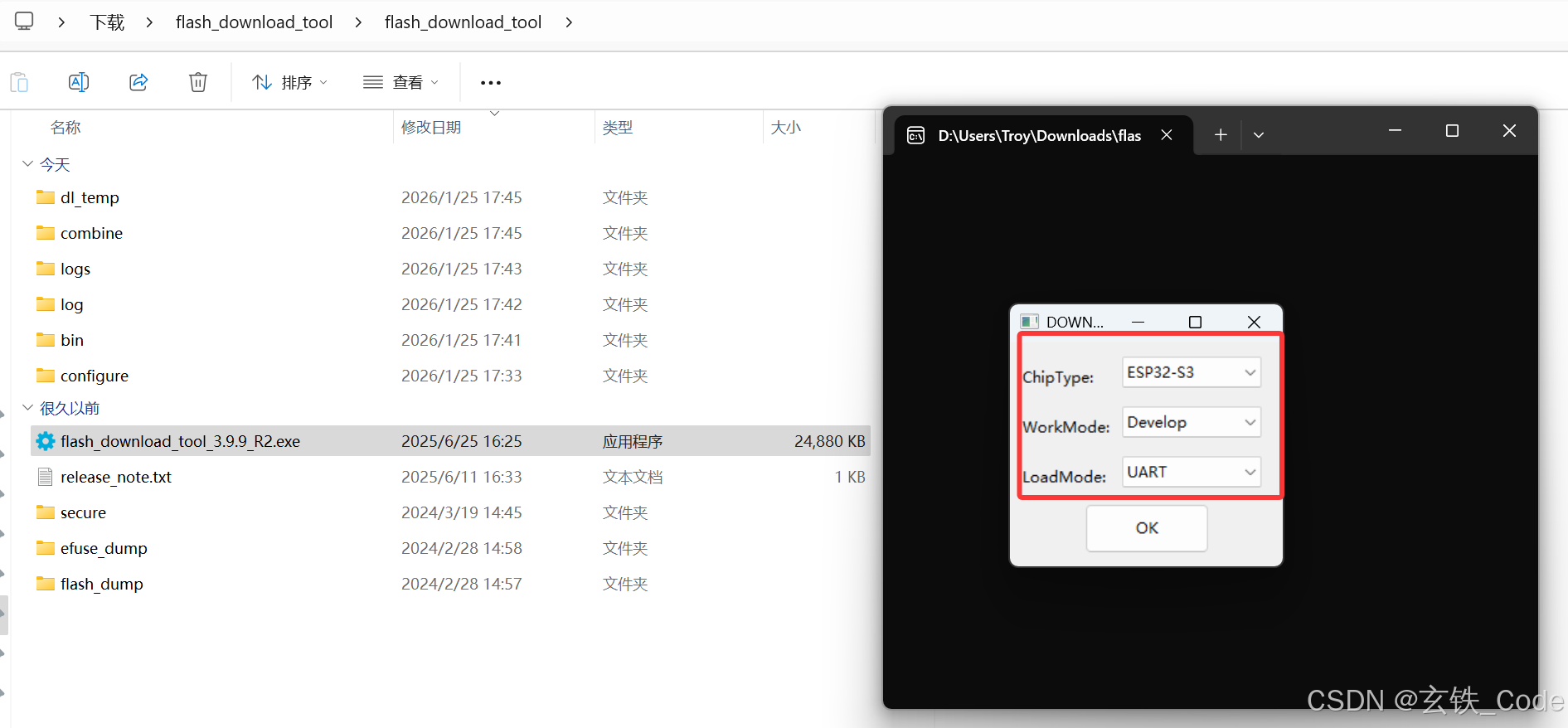Add a new terminal tab with plus
The width and height of the screenshot is (1568, 728).
1221,135
